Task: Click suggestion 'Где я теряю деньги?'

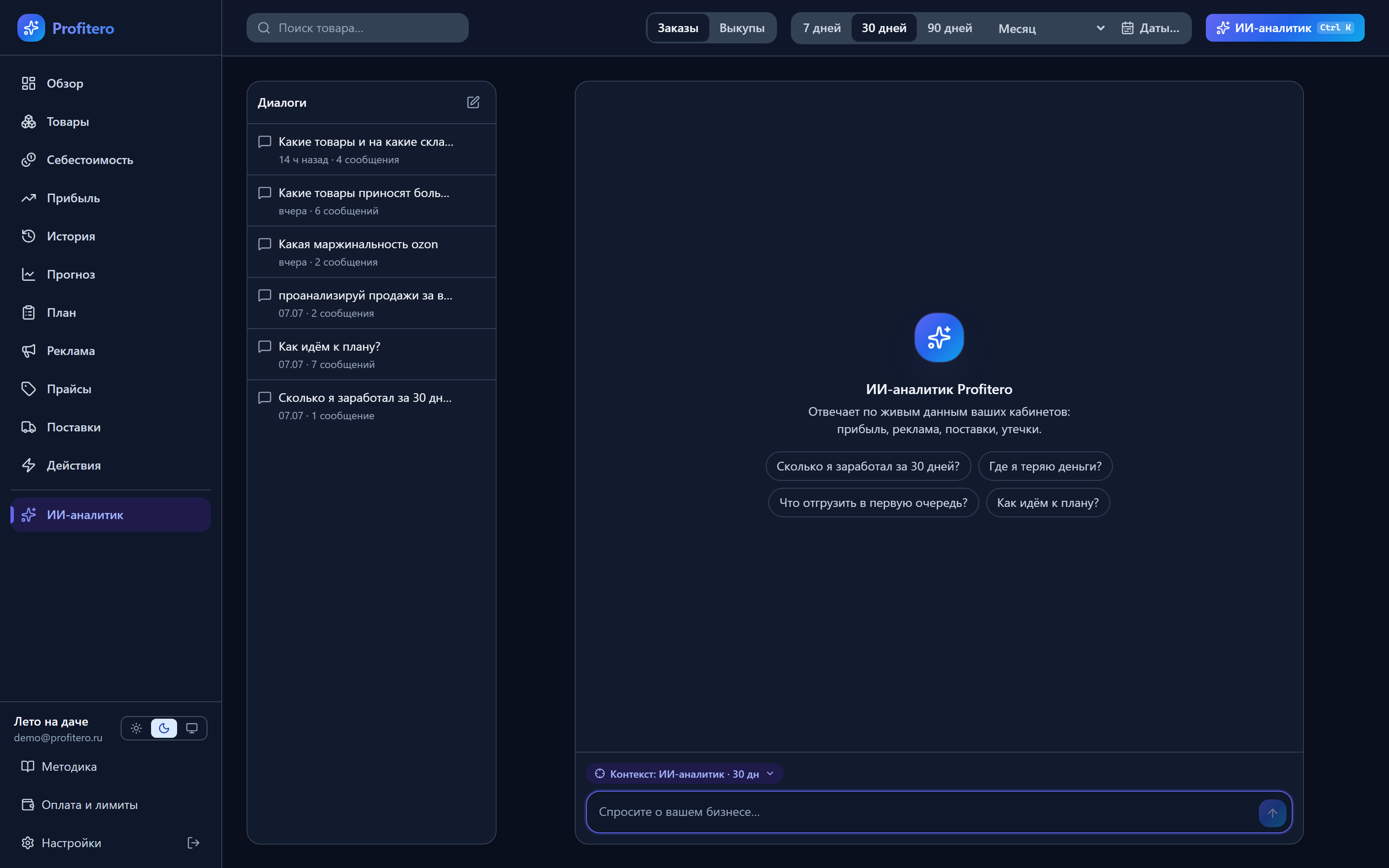Action: tap(1045, 466)
